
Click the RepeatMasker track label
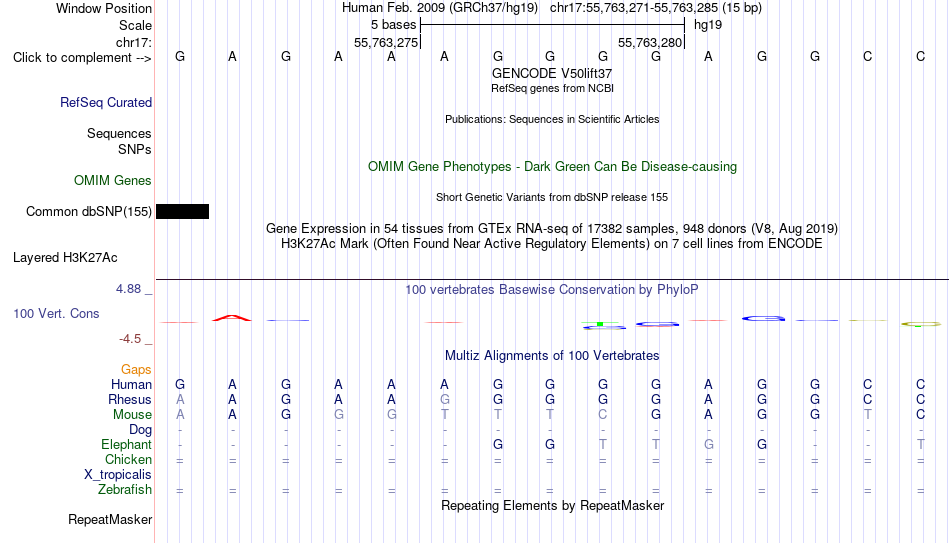pos(110,519)
